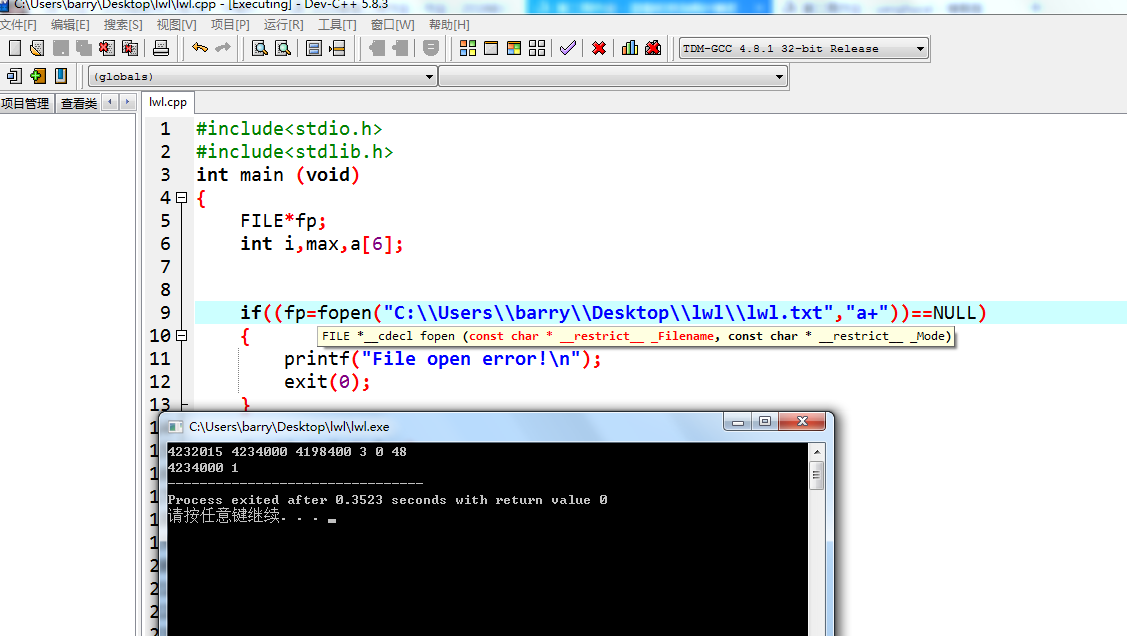Click the purple checkmark Debug icon

[x=568, y=48]
